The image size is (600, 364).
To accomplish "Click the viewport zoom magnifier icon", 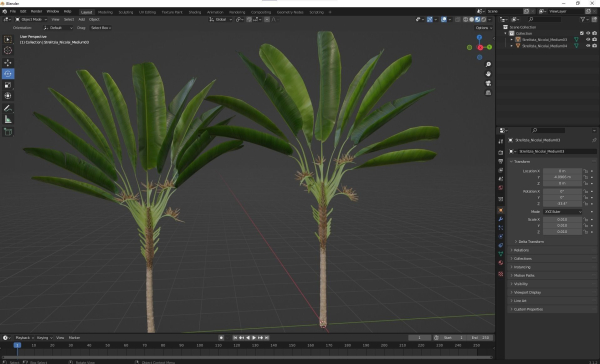I will [488, 64].
